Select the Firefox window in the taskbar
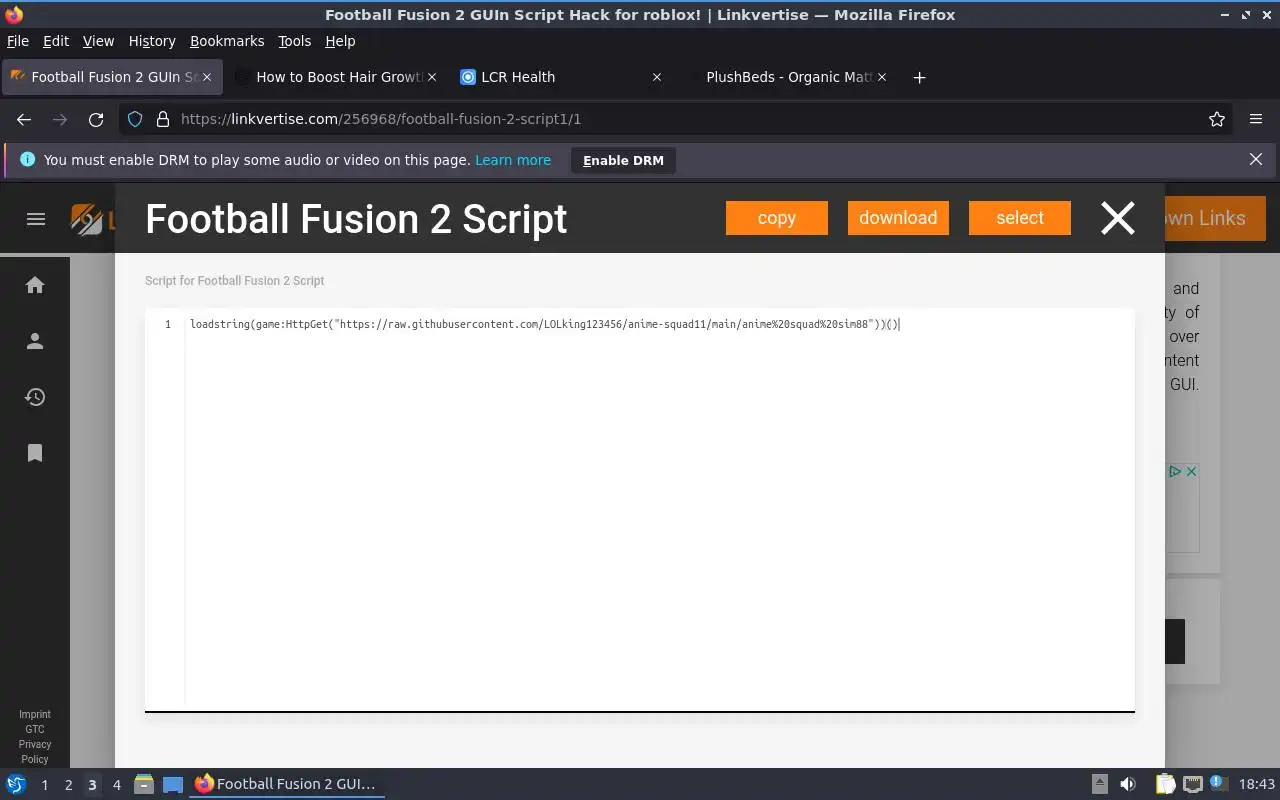The height and width of the screenshot is (800, 1280). coord(286,784)
